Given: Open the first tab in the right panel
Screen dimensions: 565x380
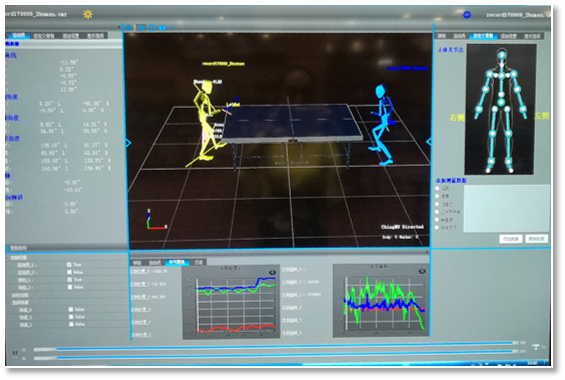Looking at the screenshot, I should 441,36.
